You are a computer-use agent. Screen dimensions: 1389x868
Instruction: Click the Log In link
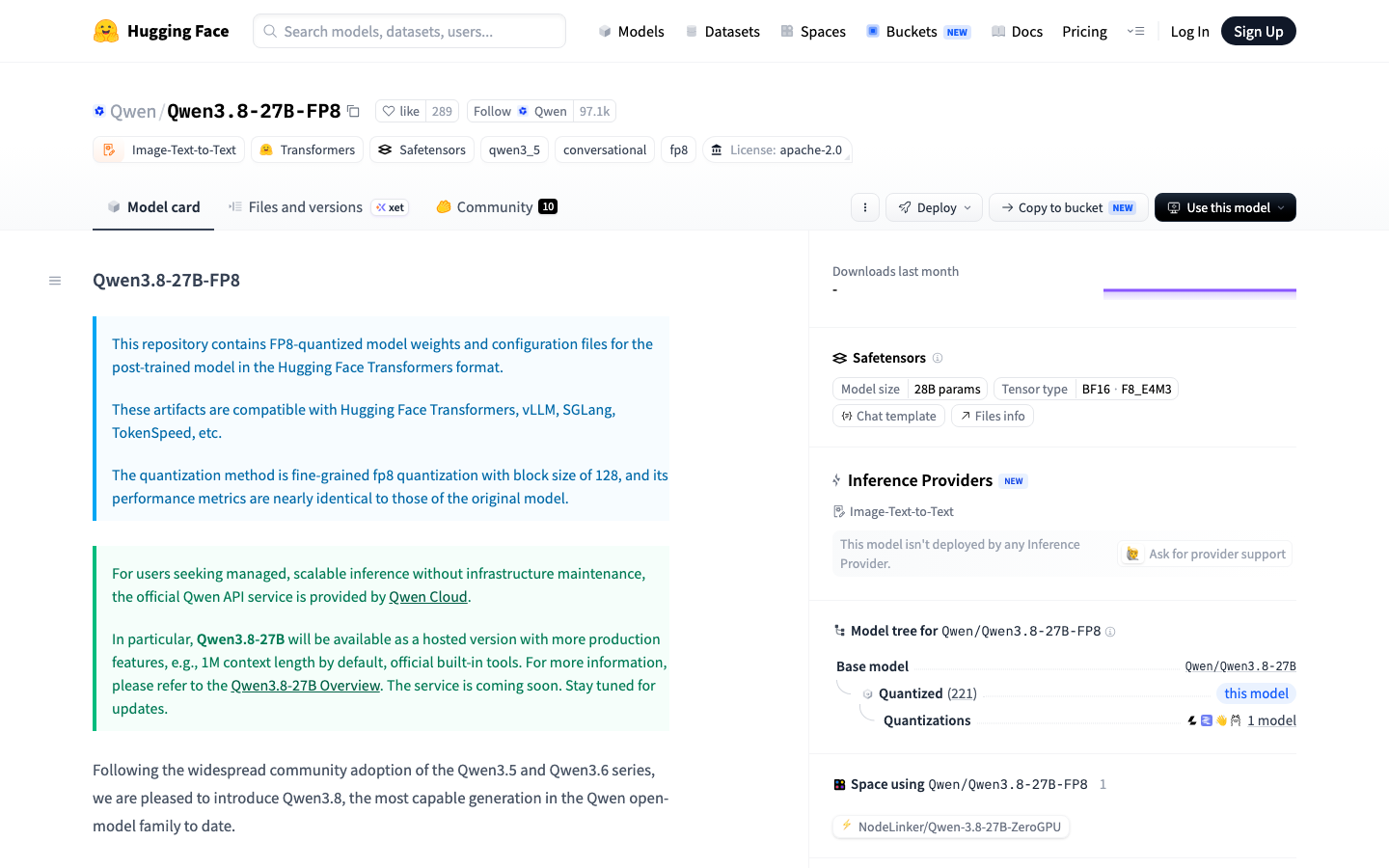point(1189,31)
